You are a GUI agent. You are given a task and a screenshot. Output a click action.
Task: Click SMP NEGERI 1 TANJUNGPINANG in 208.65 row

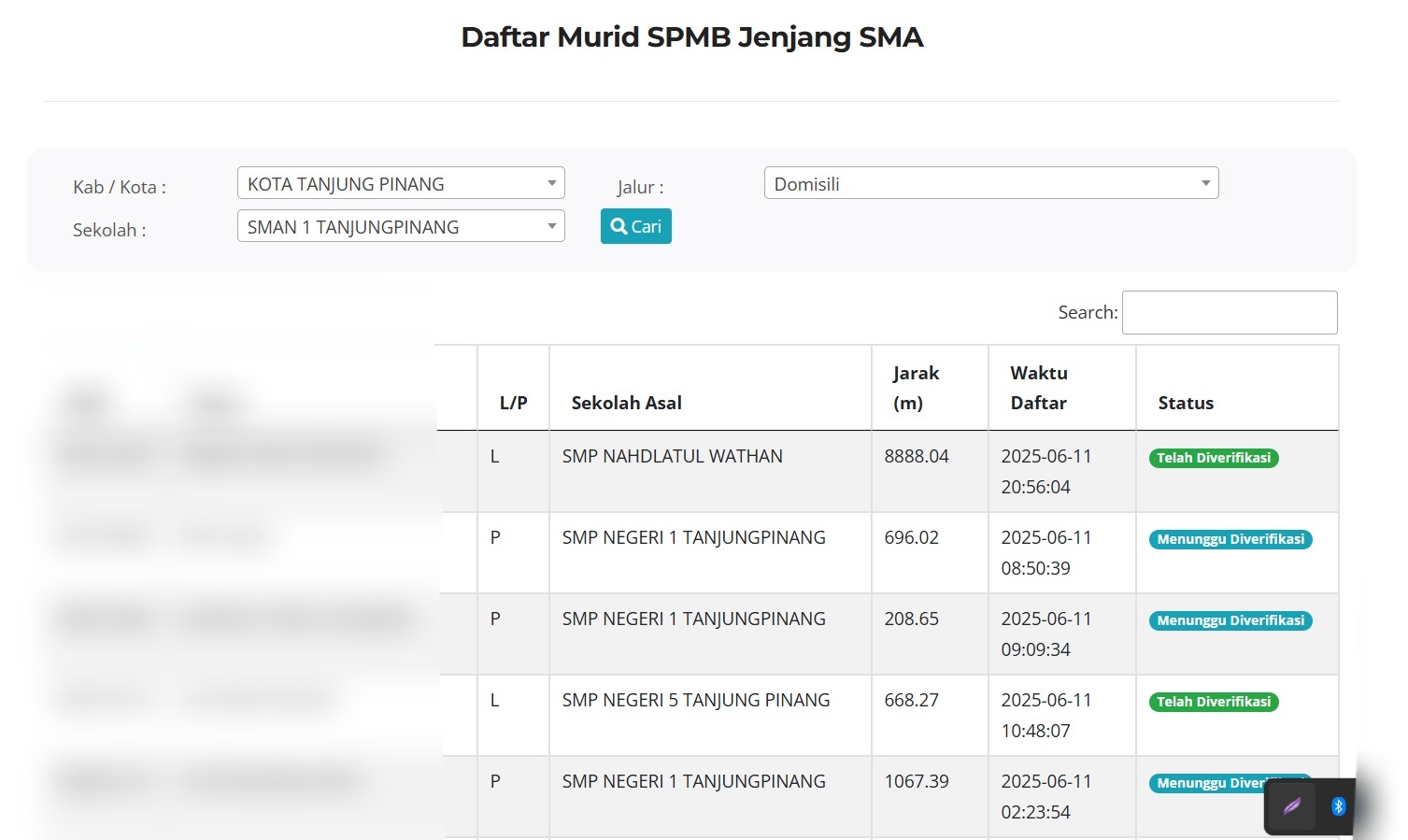point(693,619)
